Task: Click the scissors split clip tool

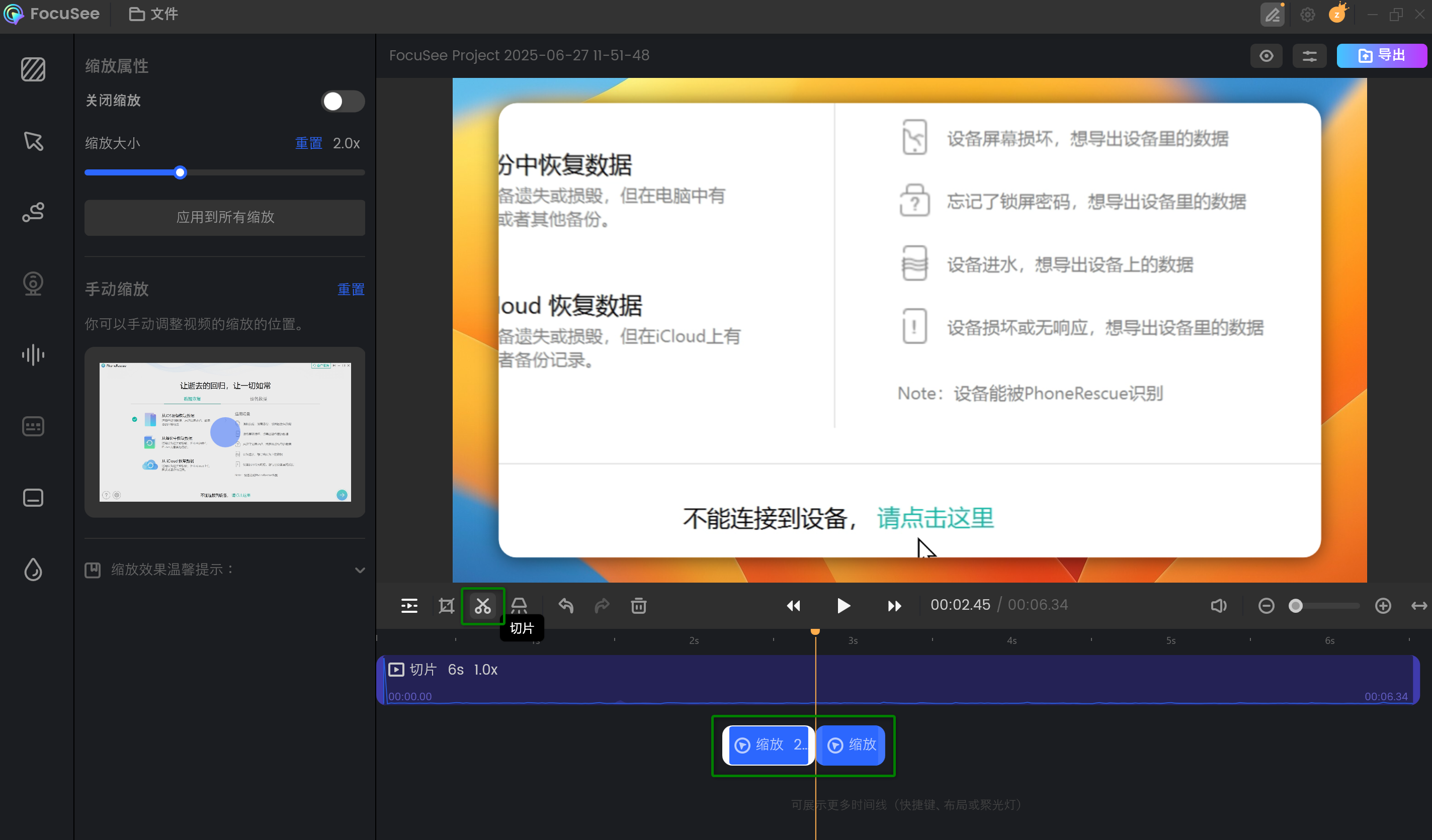Action: click(483, 606)
